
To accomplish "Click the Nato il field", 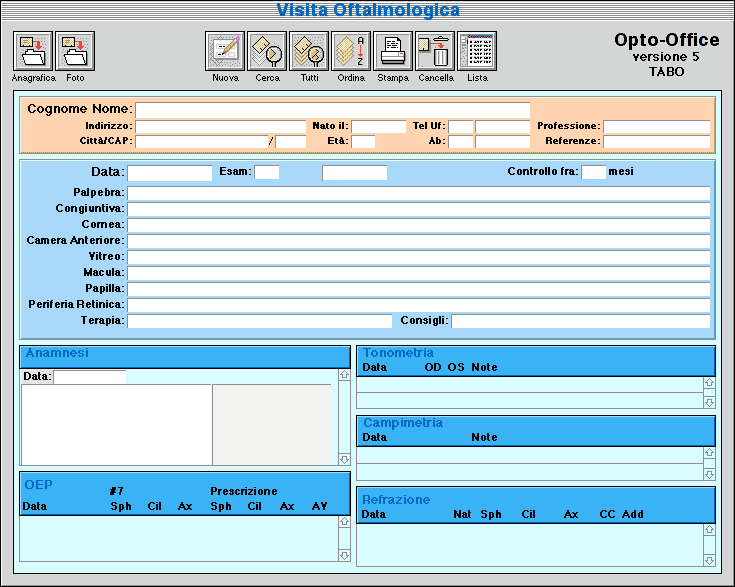I will [379, 127].
